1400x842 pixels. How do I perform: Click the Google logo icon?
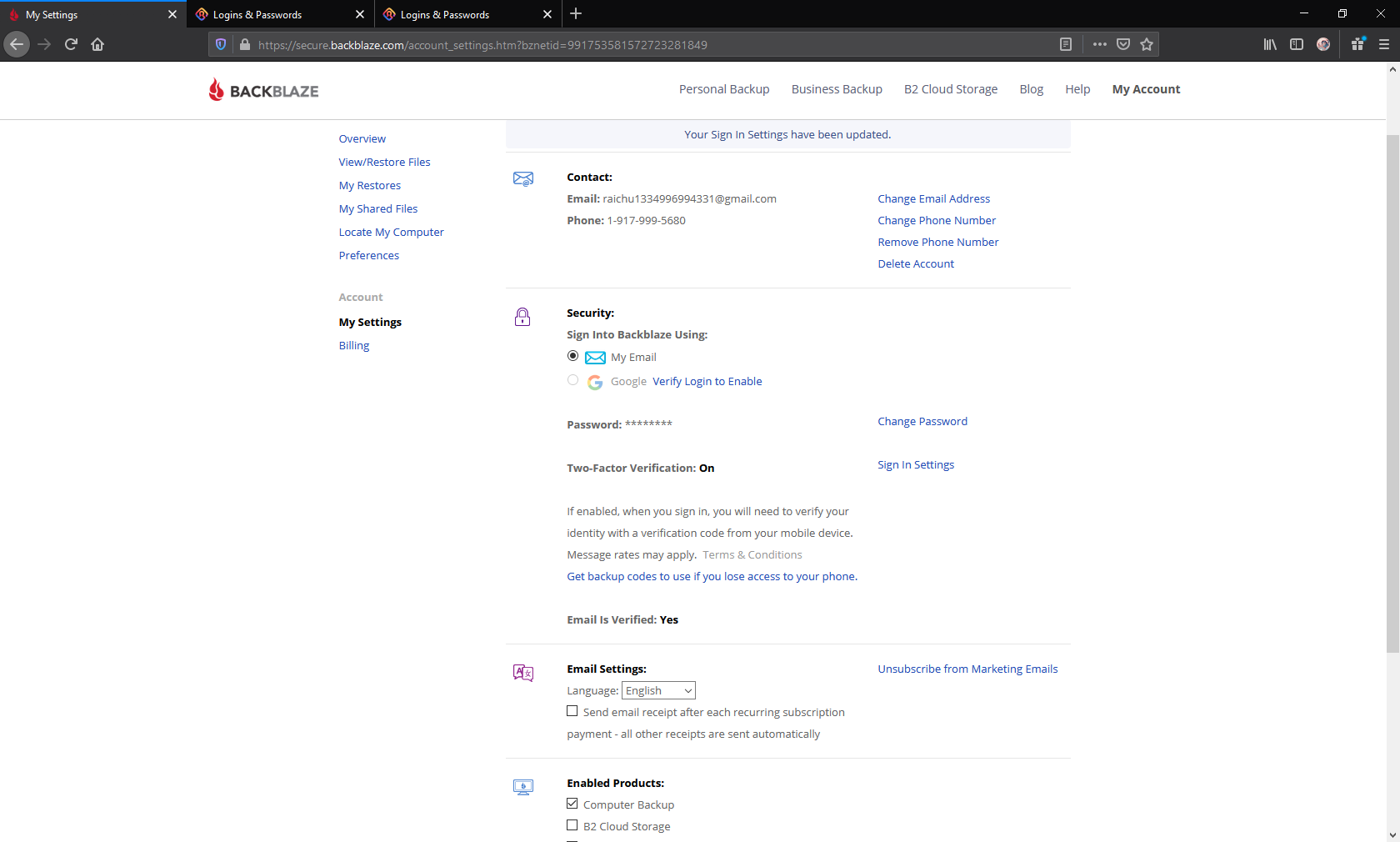click(x=595, y=382)
